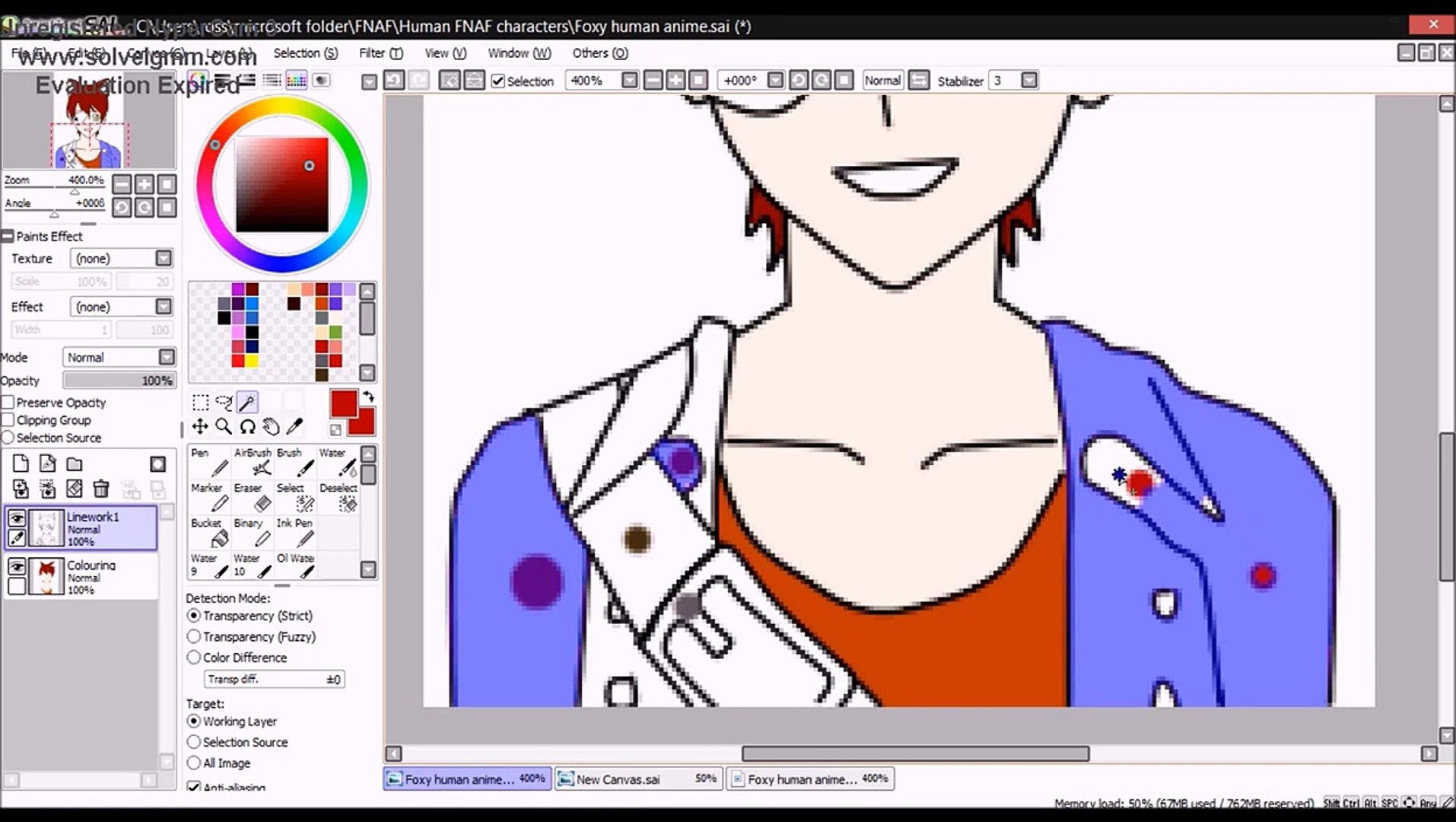Activate the rectangular selection tool

coord(200,403)
